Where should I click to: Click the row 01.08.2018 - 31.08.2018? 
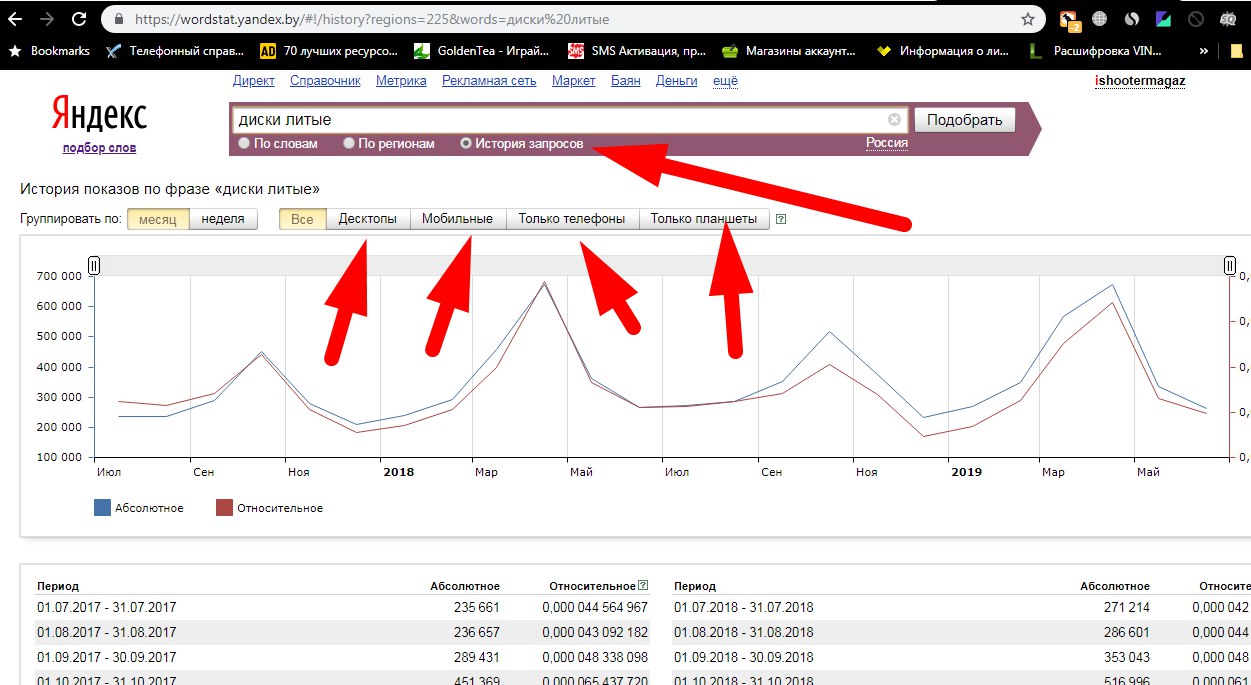960,632
